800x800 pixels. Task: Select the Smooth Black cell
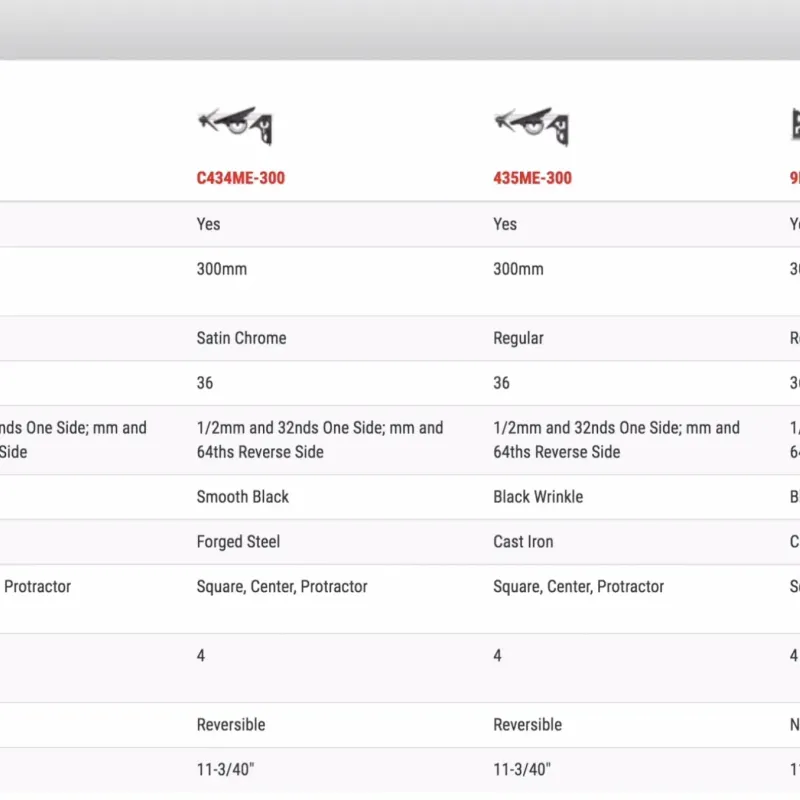(242, 497)
